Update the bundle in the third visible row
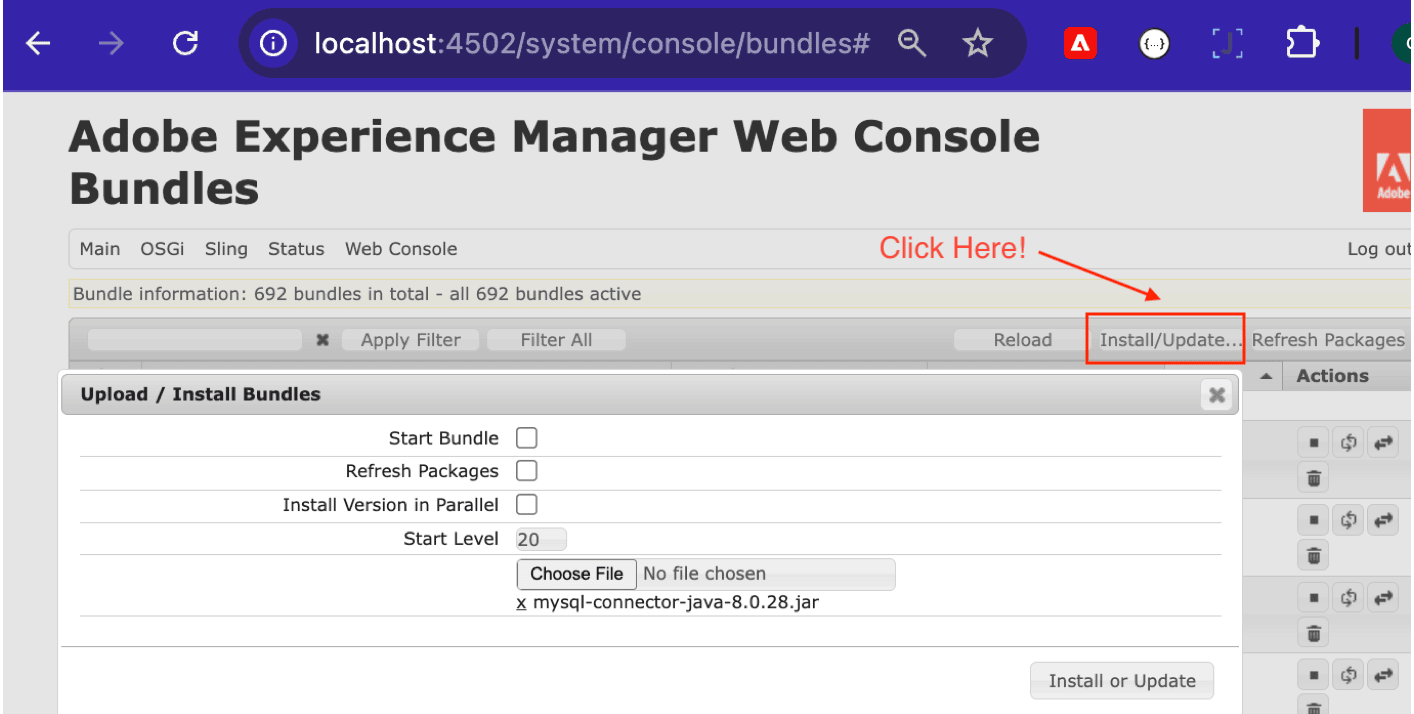The image size is (1414, 714). tap(1384, 598)
